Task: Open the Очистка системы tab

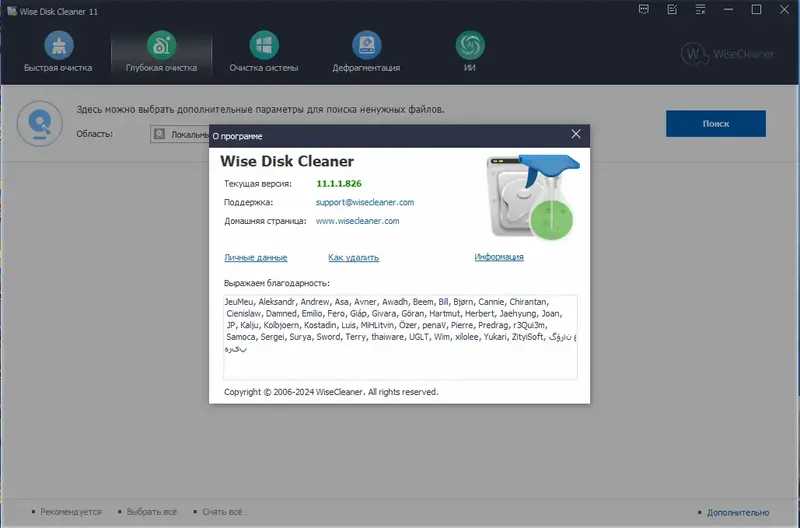Action: (x=264, y=52)
